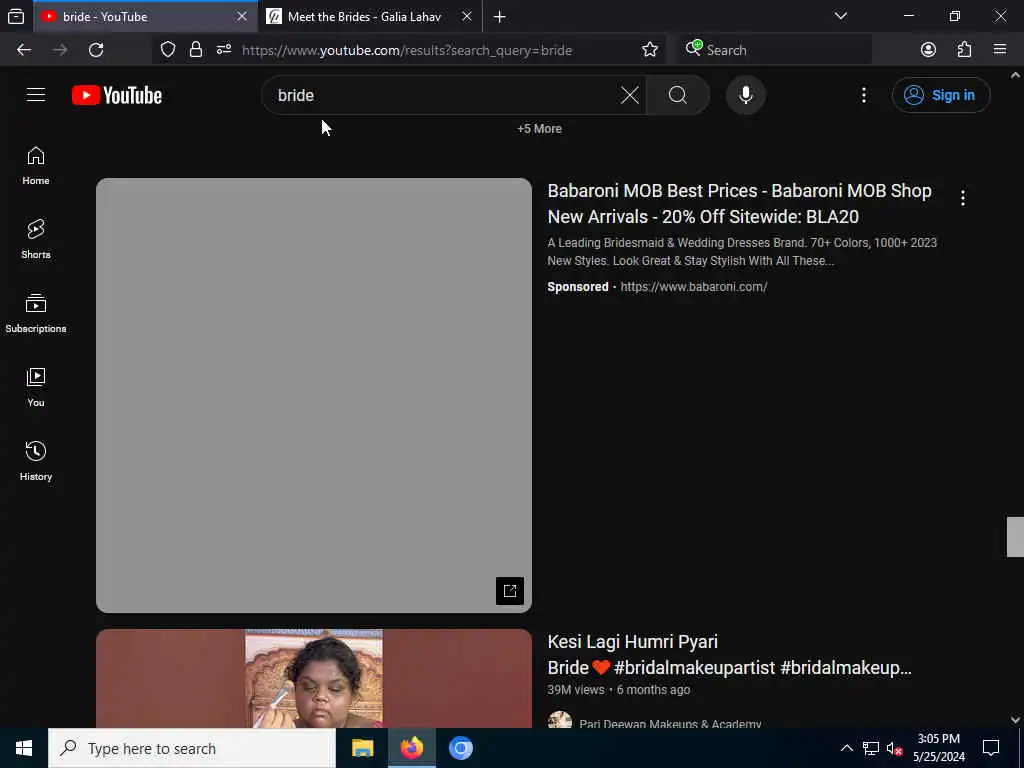Clear the bride search text with X
This screenshot has width=1024, height=768.
tap(630, 95)
